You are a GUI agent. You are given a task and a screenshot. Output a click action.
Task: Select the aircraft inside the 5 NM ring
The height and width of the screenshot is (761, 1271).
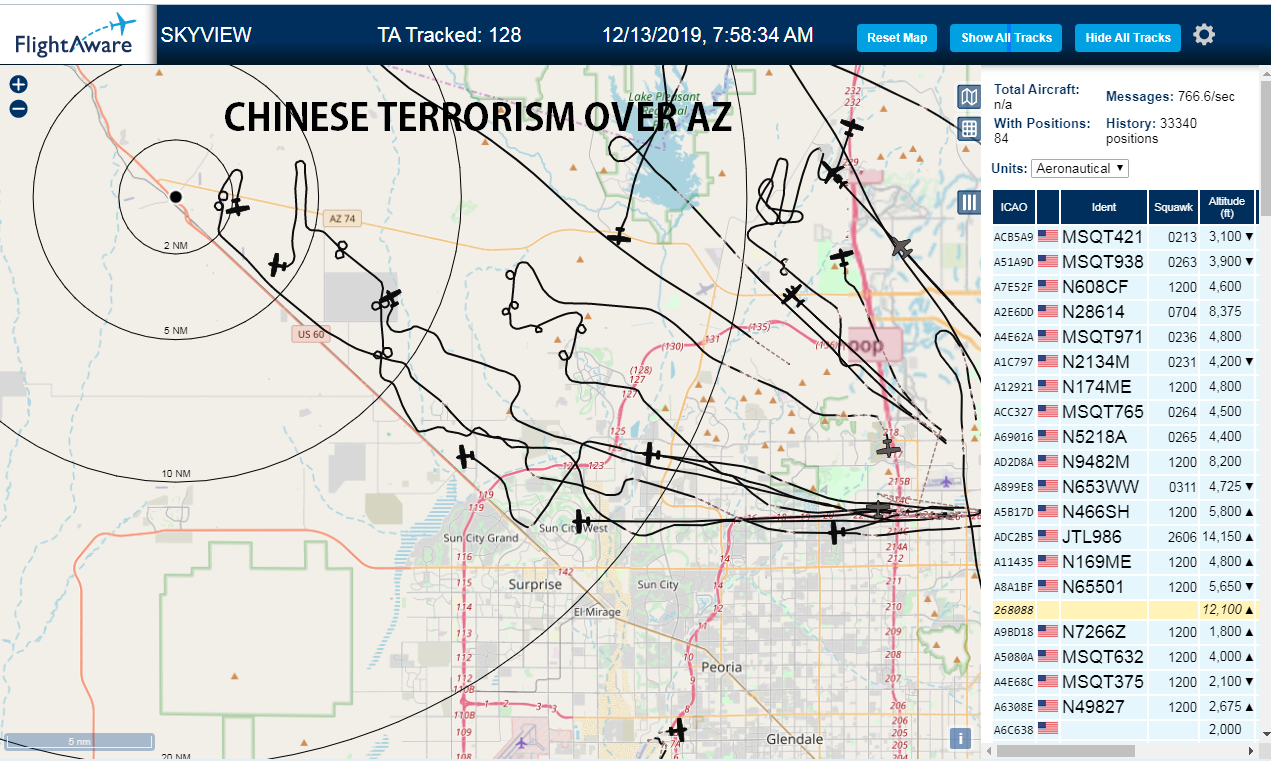tap(278, 265)
